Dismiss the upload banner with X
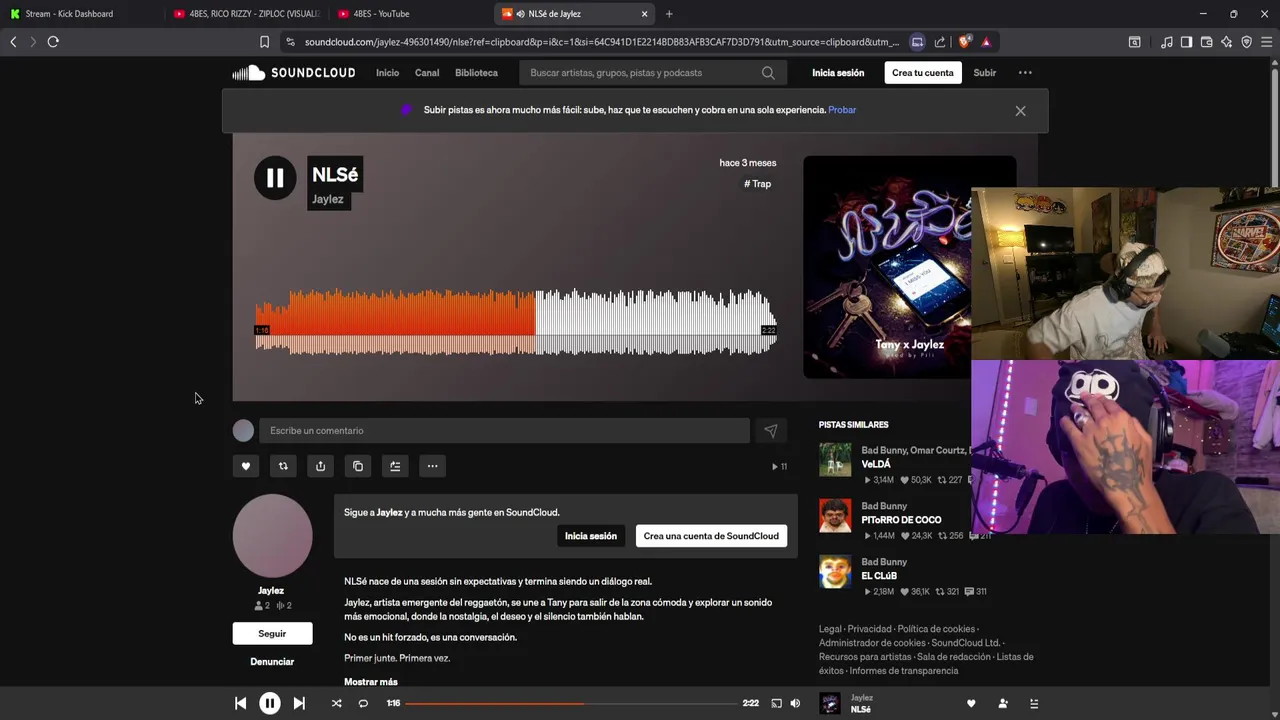The height and width of the screenshot is (720, 1280). tap(1020, 111)
